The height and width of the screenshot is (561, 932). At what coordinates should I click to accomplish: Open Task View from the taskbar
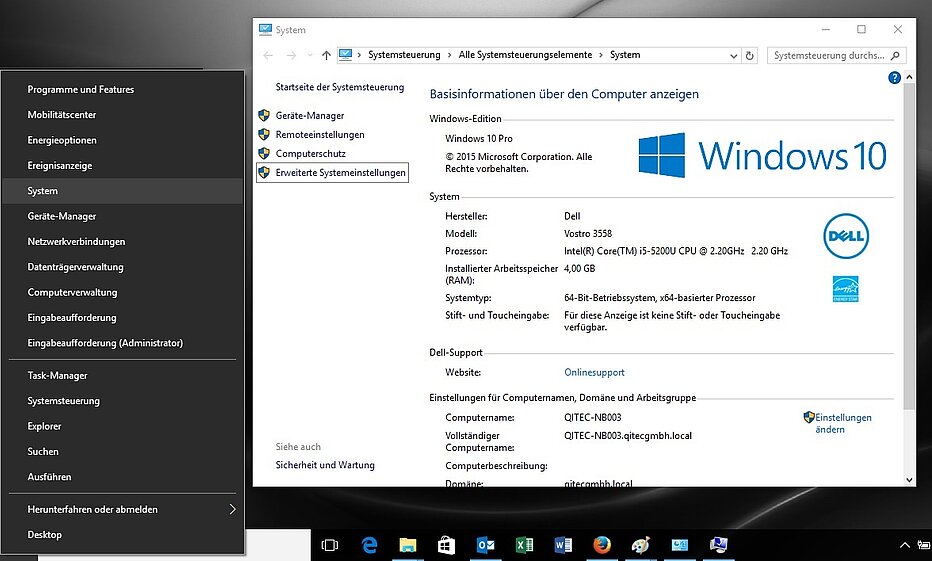pyautogui.click(x=330, y=545)
